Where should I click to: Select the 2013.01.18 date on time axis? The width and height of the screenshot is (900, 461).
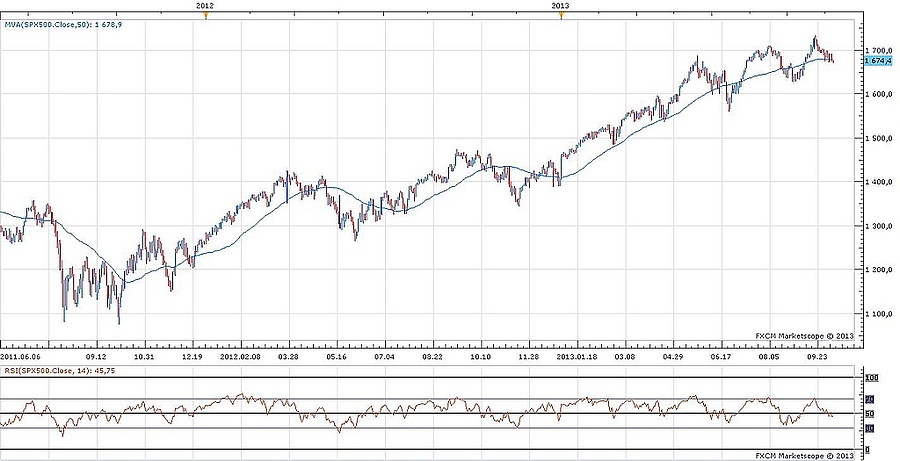(577, 355)
